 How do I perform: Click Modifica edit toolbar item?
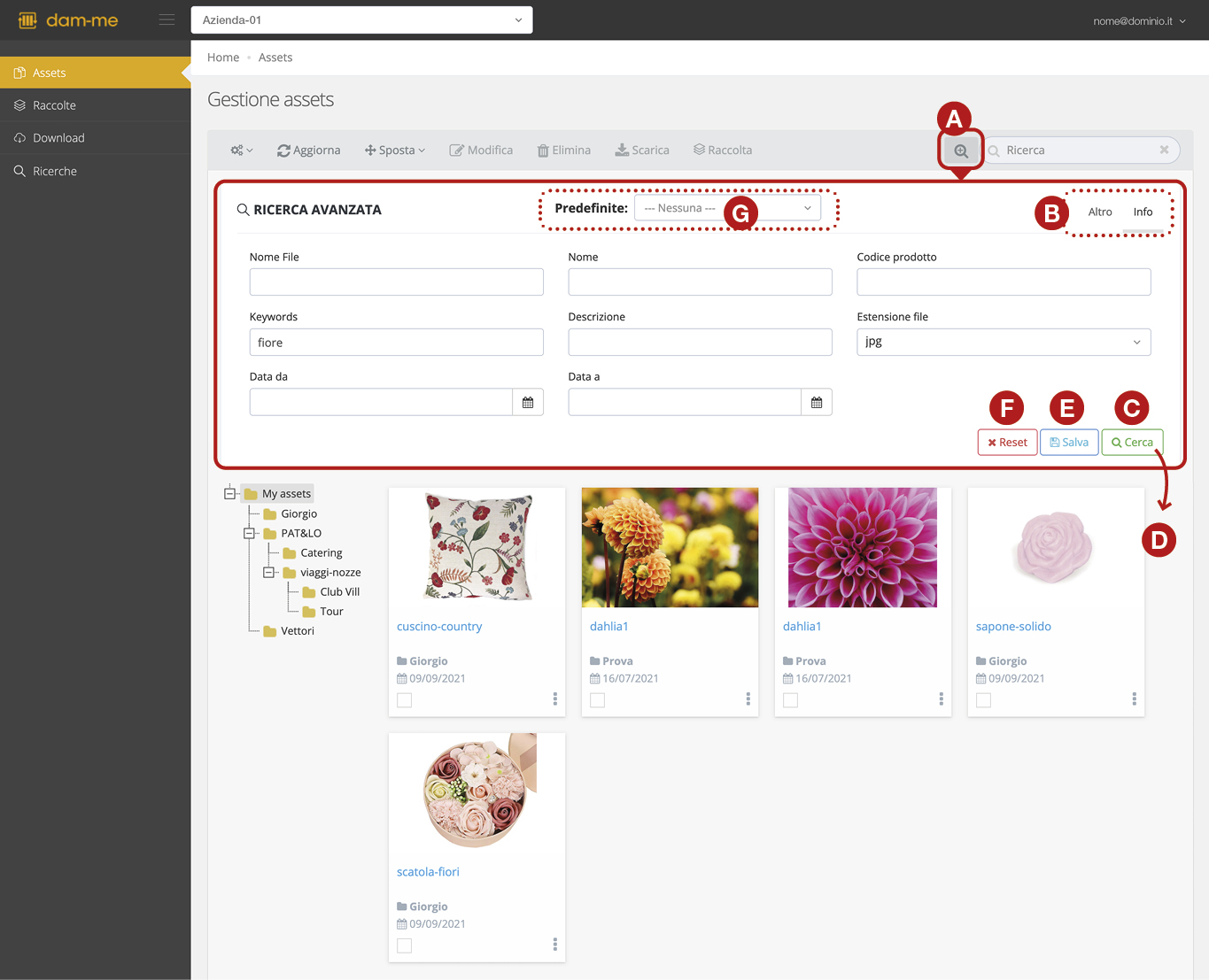481,150
